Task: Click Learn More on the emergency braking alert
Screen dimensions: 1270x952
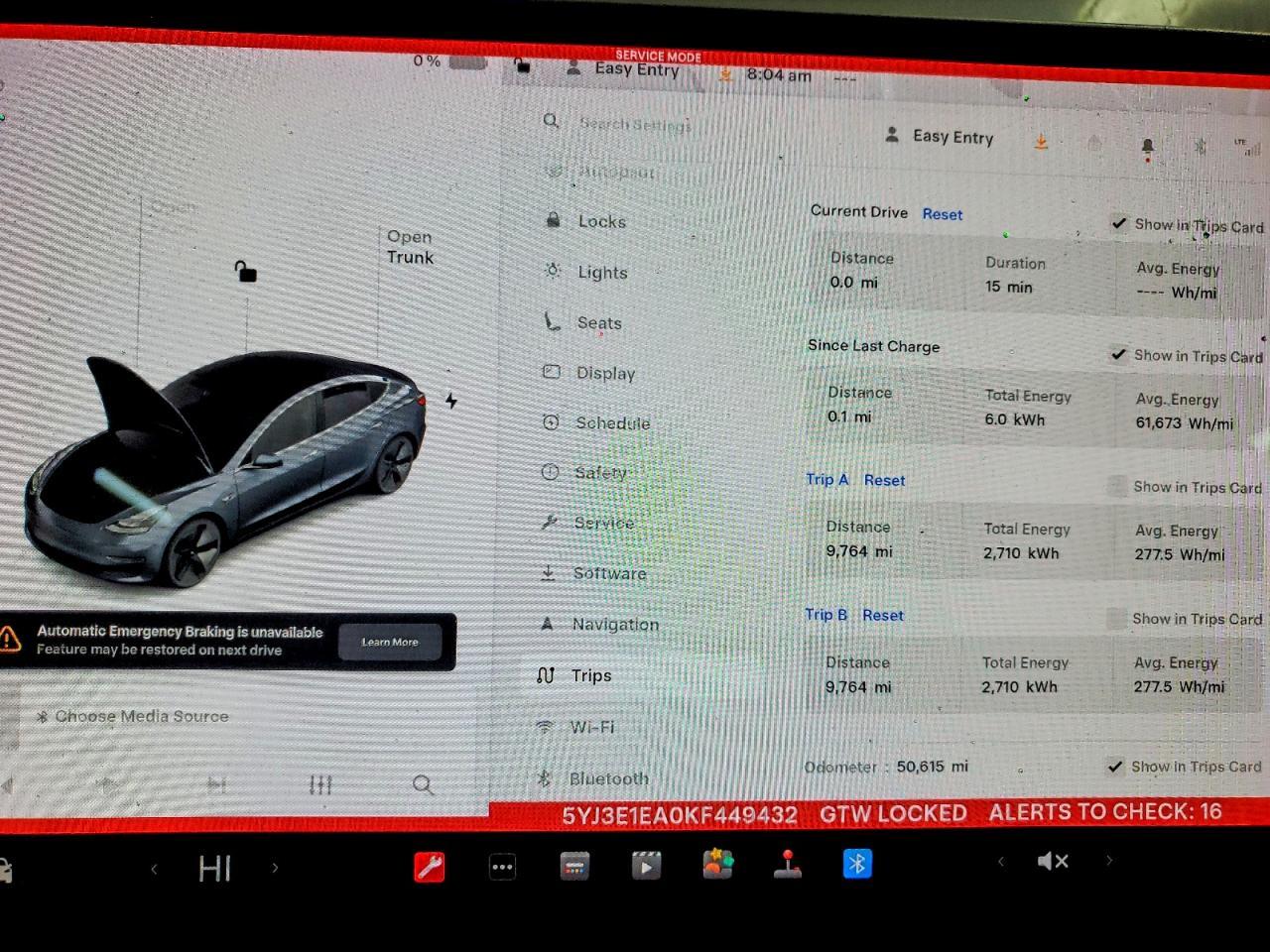Action: point(389,642)
